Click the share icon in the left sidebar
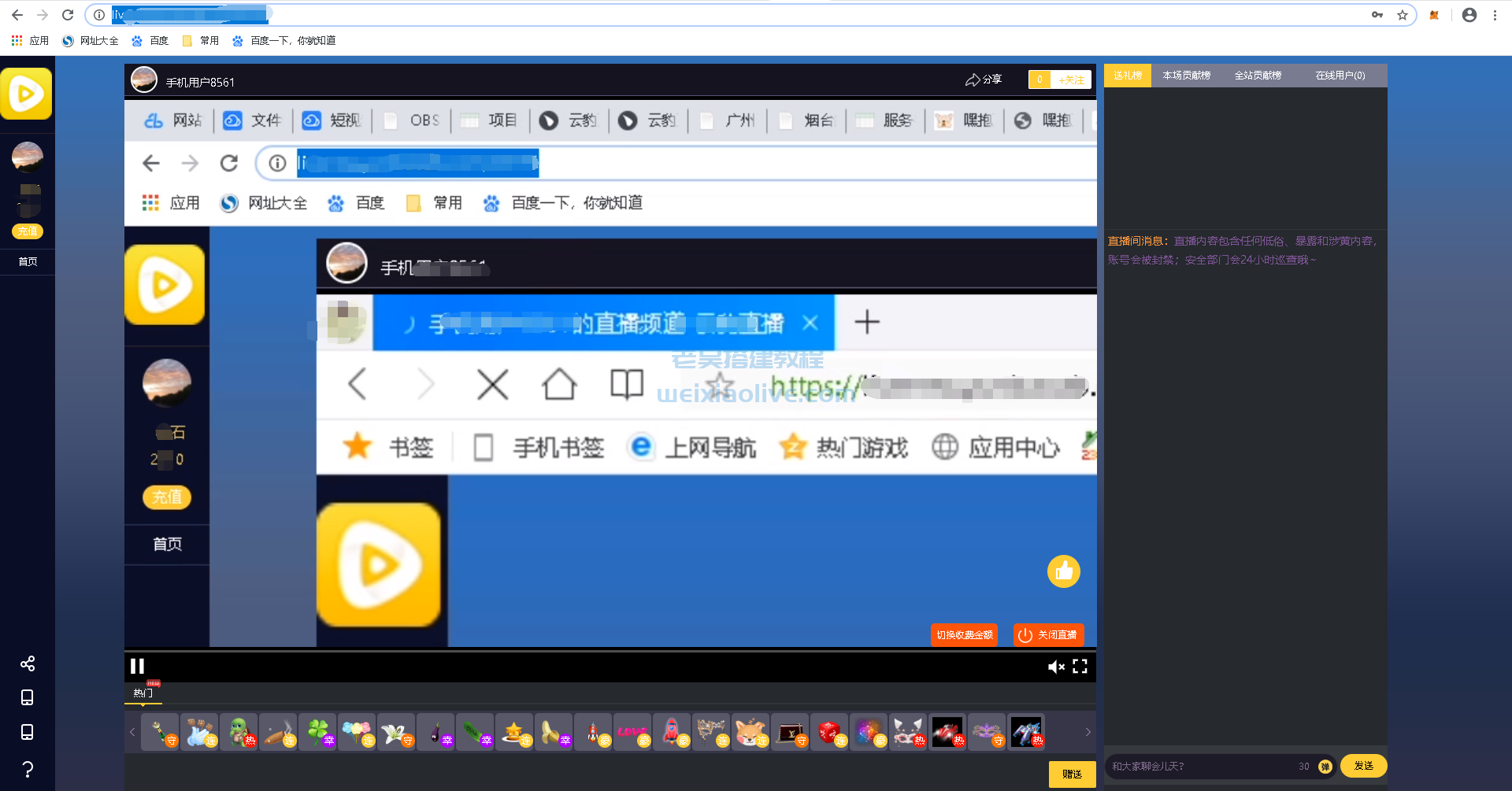This screenshot has height=791, width=1512. [x=28, y=663]
